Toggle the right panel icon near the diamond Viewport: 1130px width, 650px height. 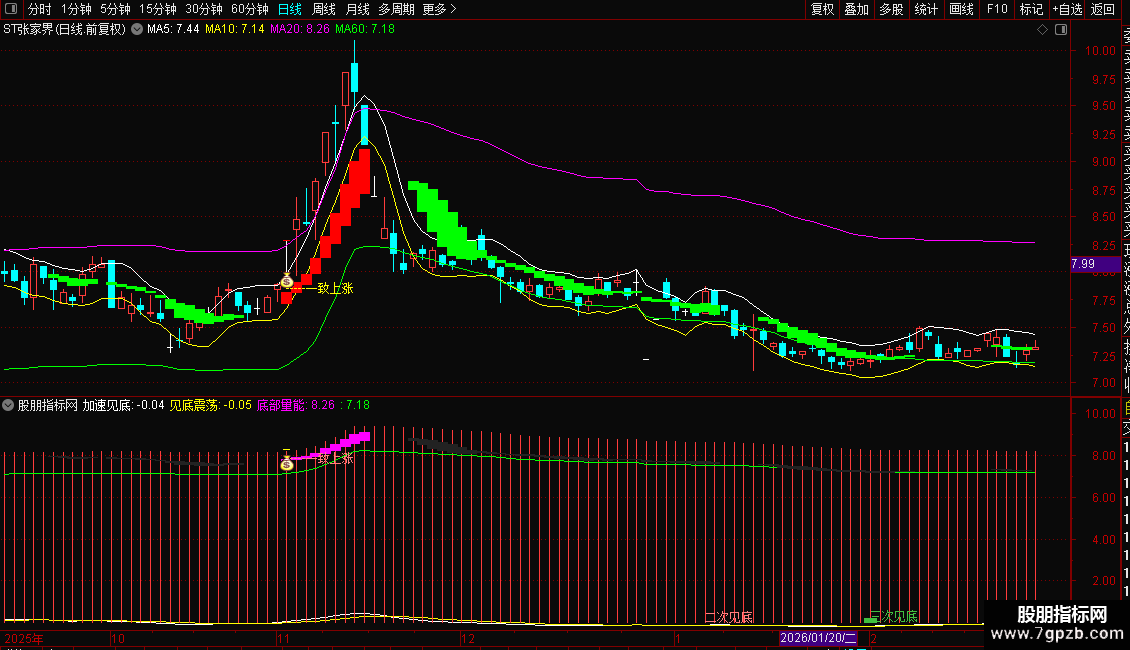point(1061,30)
